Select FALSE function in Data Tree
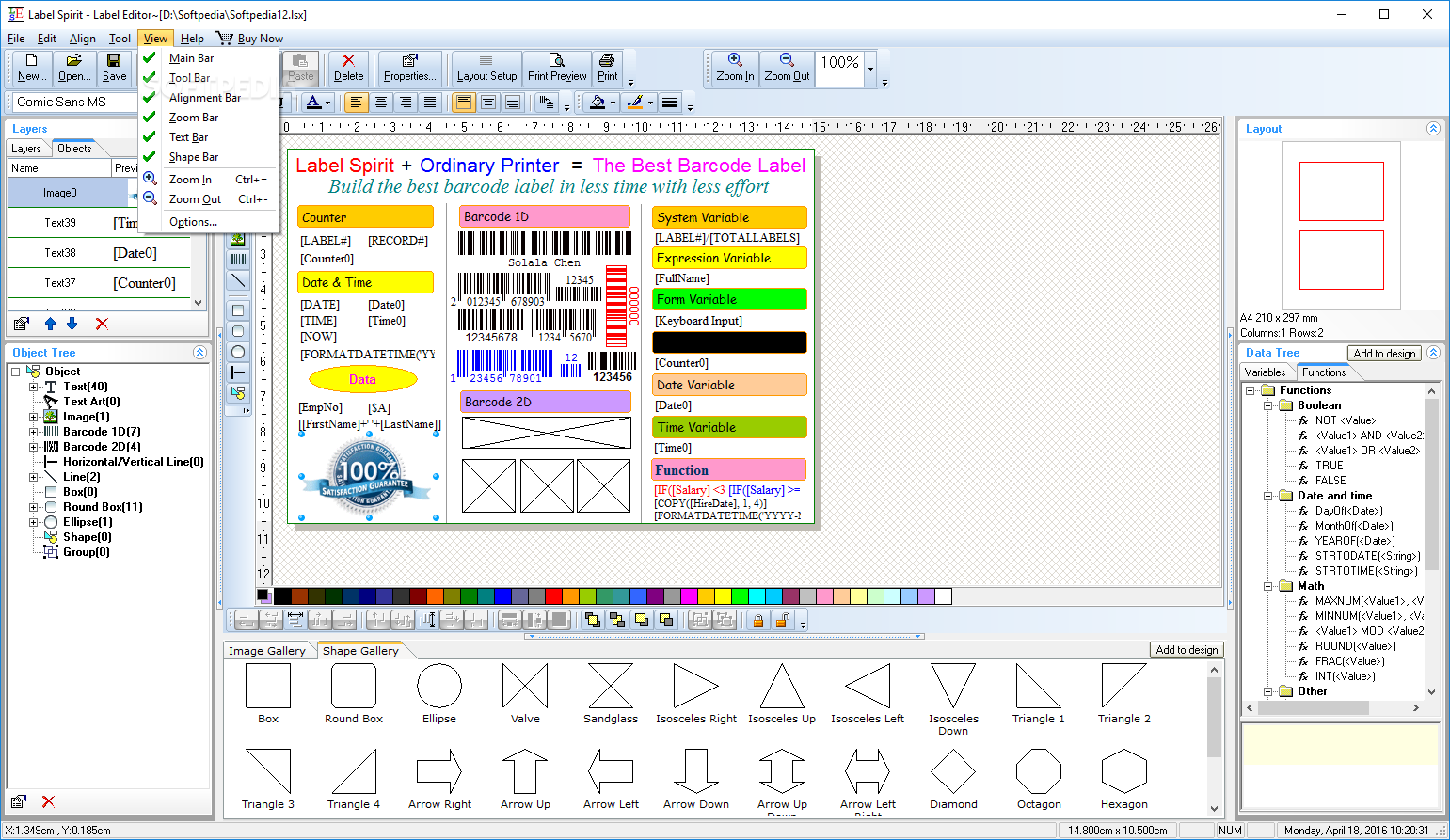The width and height of the screenshot is (1450, 840). (x=1330, y=481)
